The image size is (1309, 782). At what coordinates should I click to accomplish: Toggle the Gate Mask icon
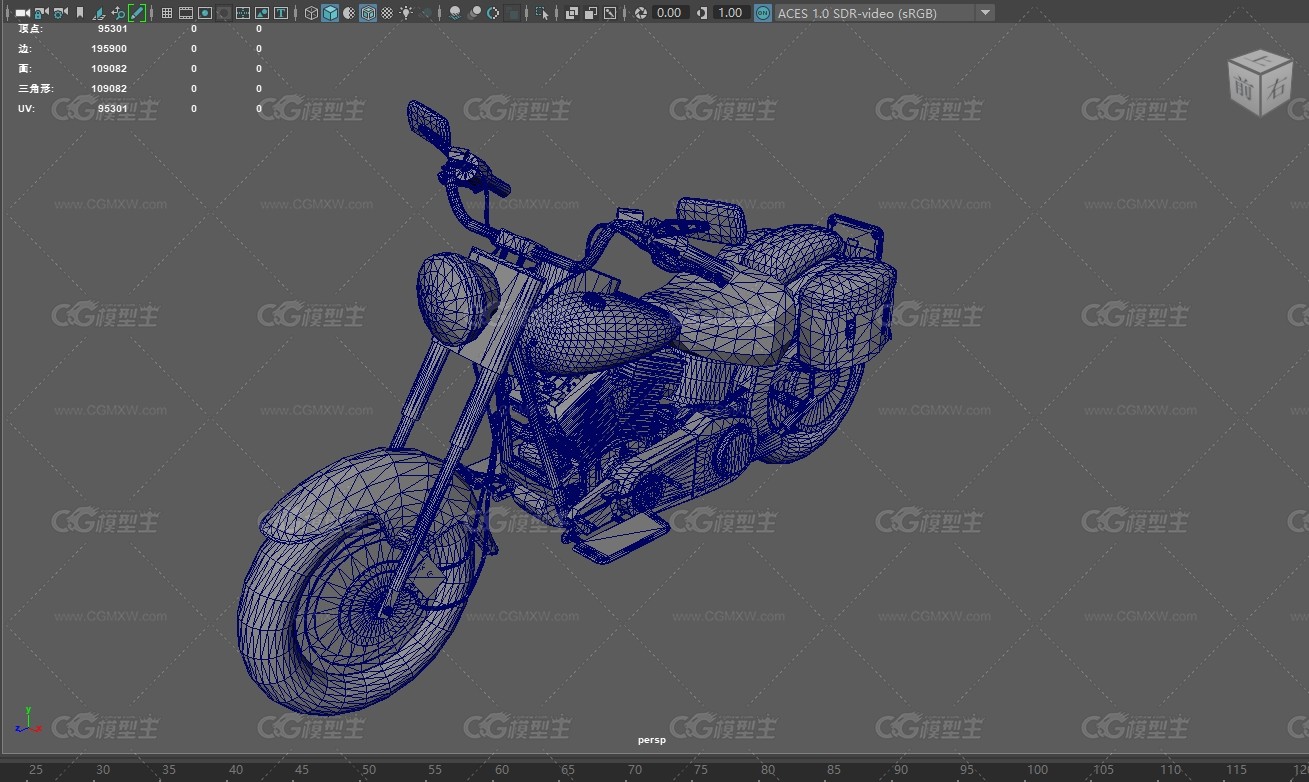coord(223,13)
